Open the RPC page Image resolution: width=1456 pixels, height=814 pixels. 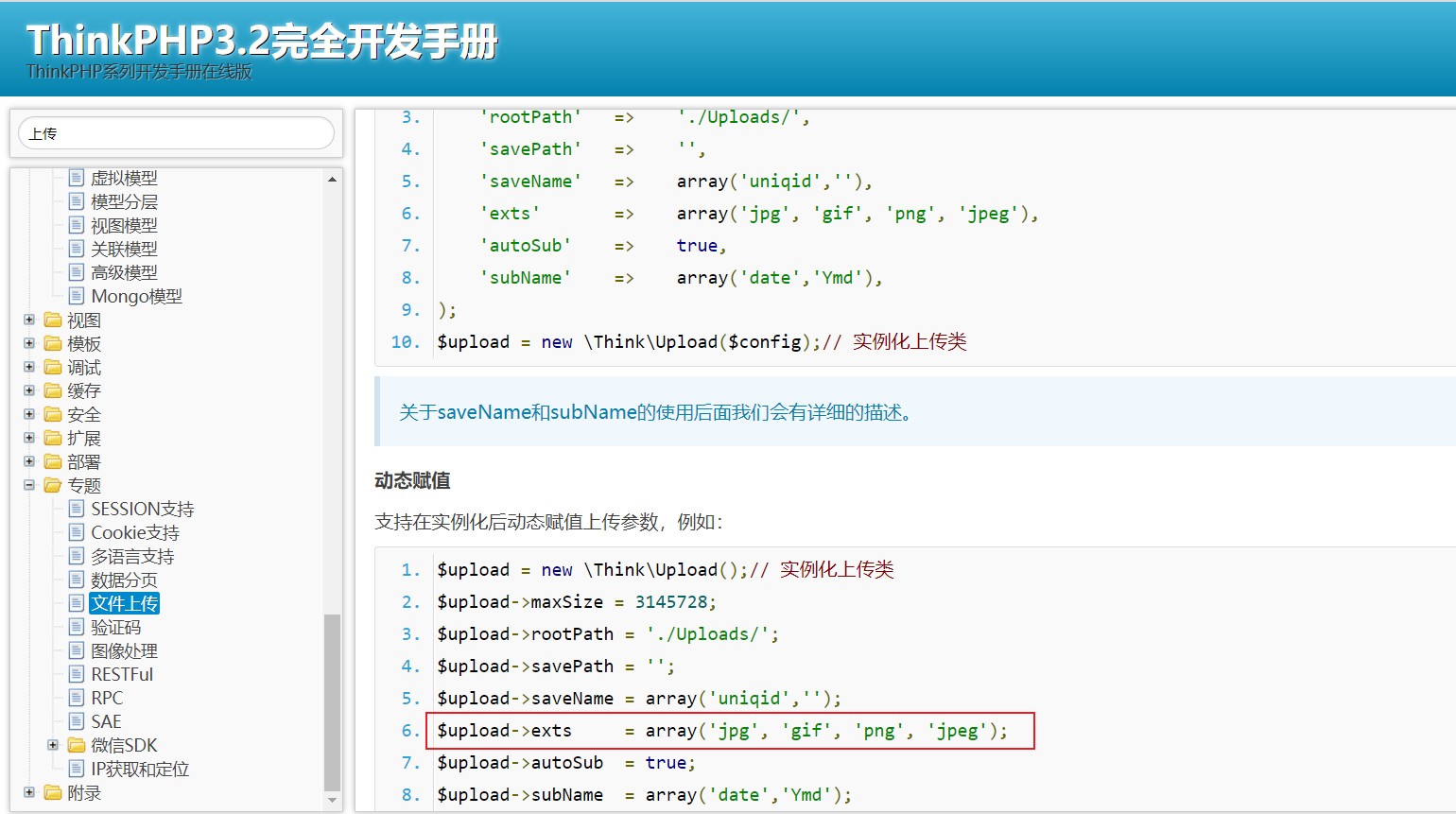(107, 698)
